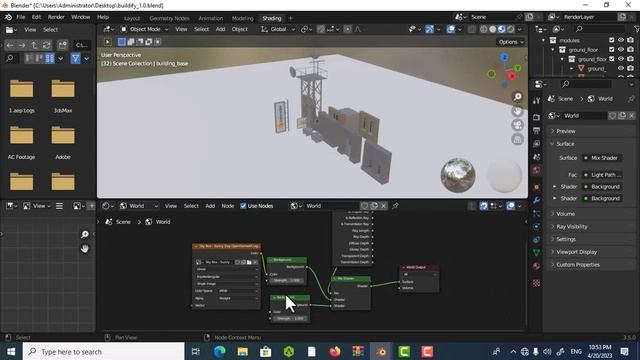
Task: Click the file browser back arrow
Action: coord(10,45)
